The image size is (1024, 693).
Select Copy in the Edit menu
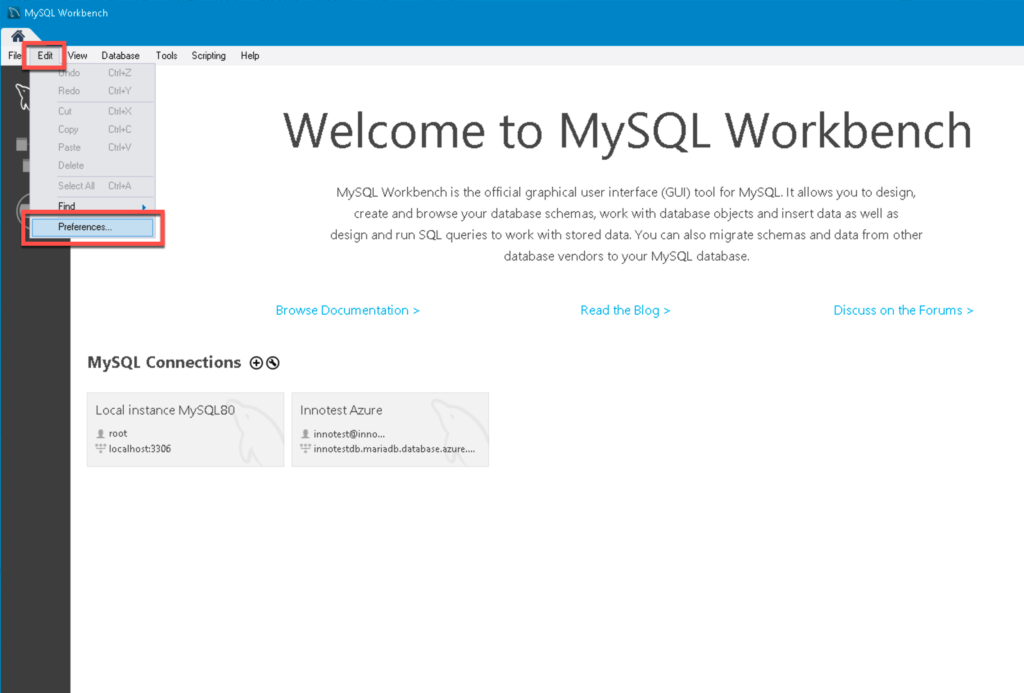coord(92,129)
